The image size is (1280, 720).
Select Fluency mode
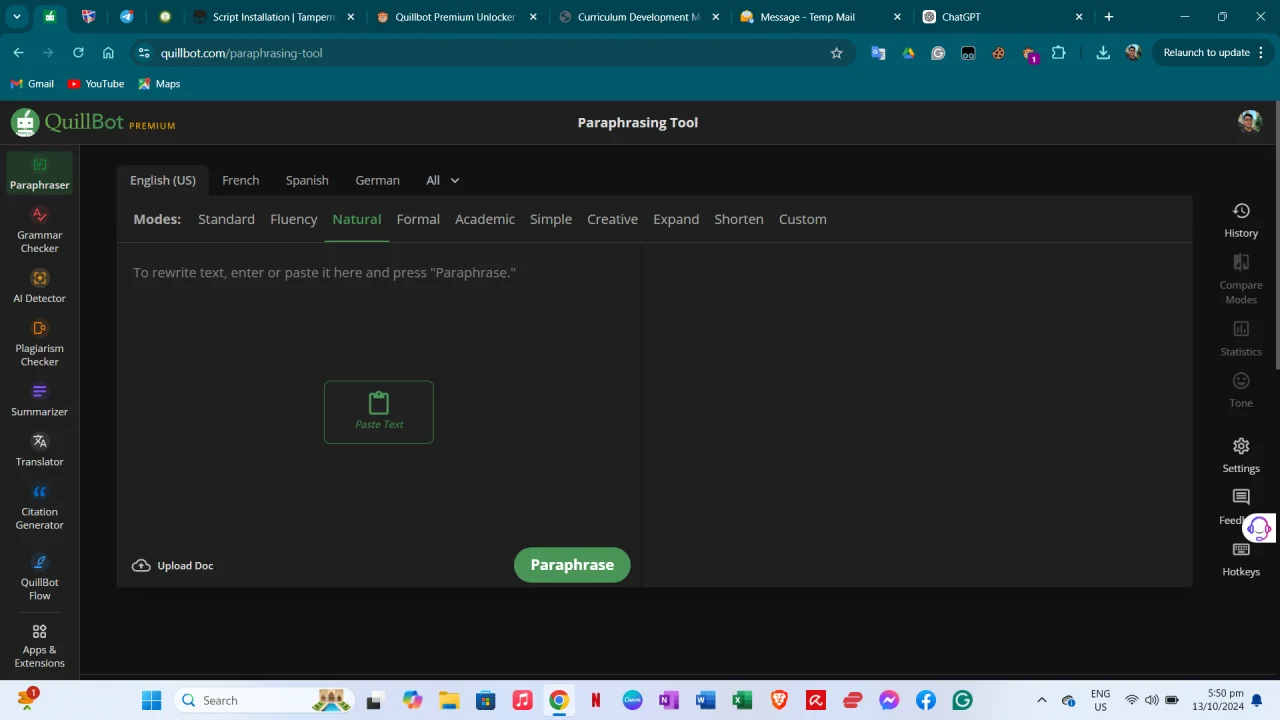click(293, 219)
